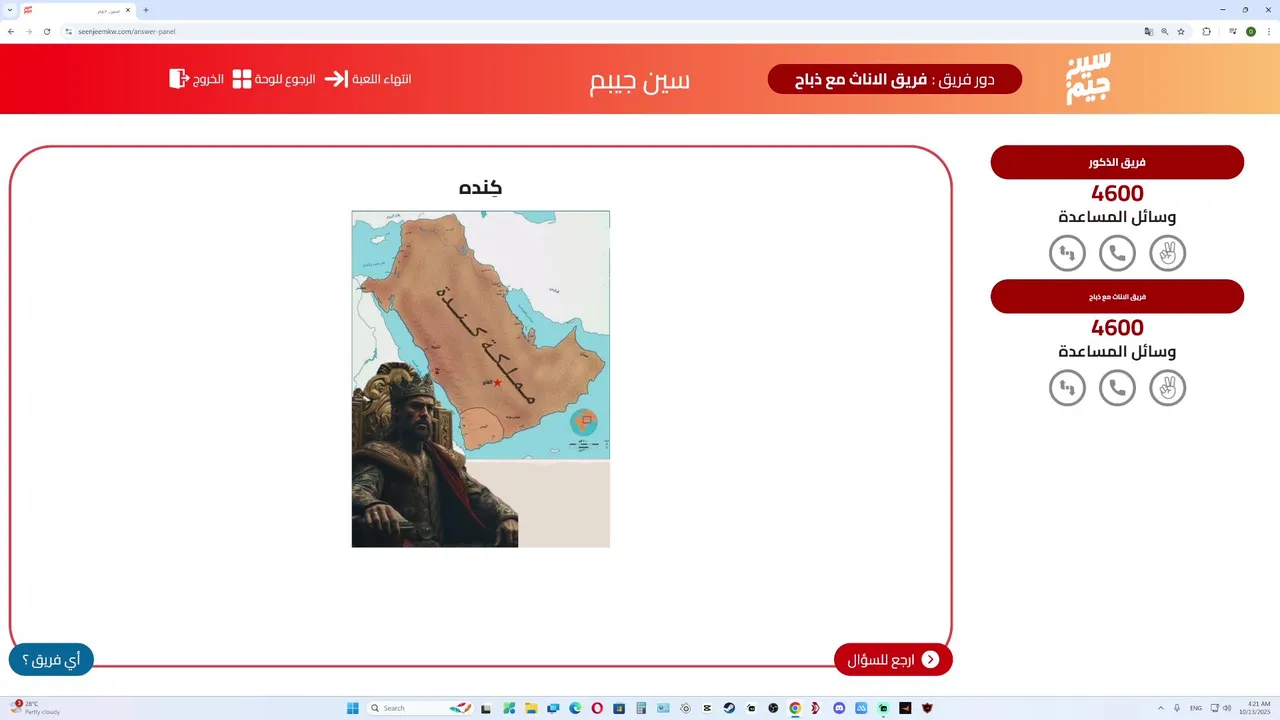
Task: Click the zoom magnifier icon in address bar
Action: tap(1165, 31)
